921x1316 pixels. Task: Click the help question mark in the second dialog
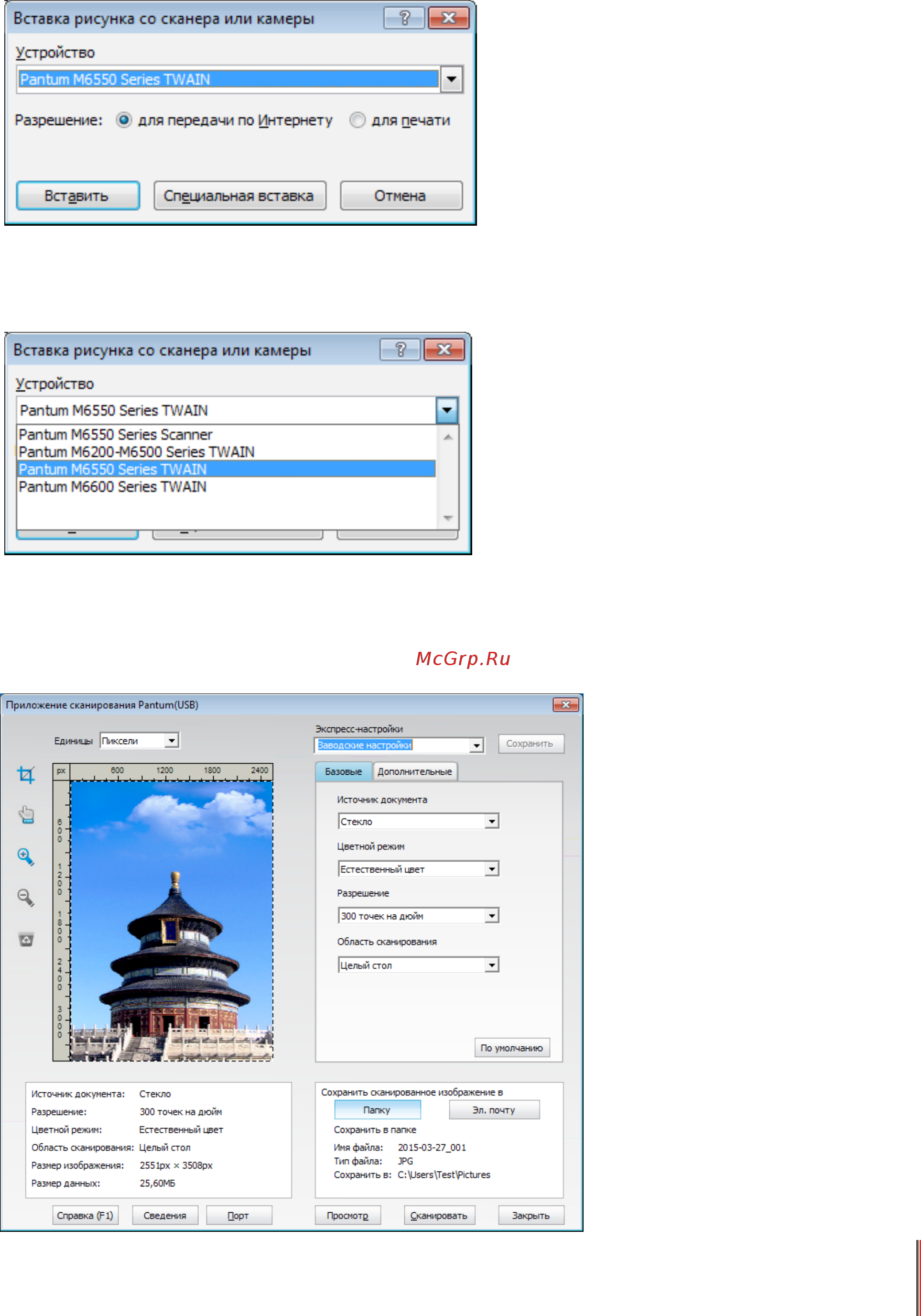[401, 349]
